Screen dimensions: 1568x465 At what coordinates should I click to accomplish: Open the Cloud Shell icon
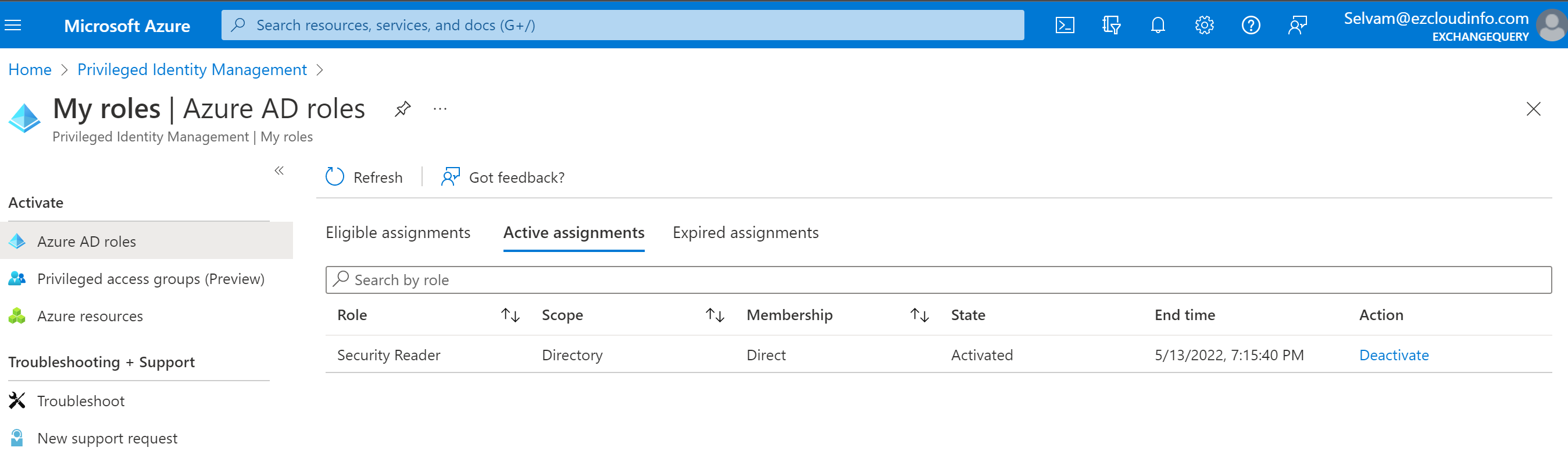point(1065,25)
